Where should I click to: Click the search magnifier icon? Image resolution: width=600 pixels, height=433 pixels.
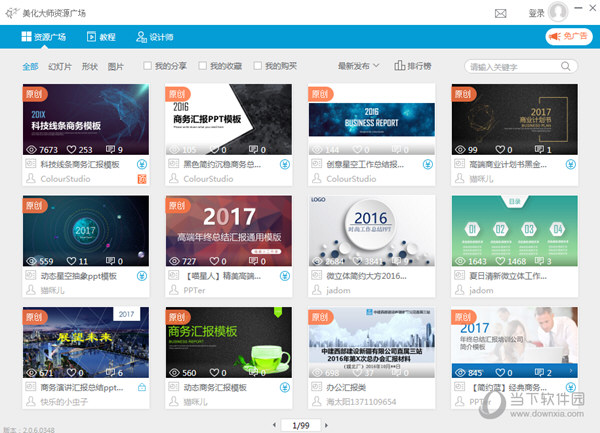(565, 66)
